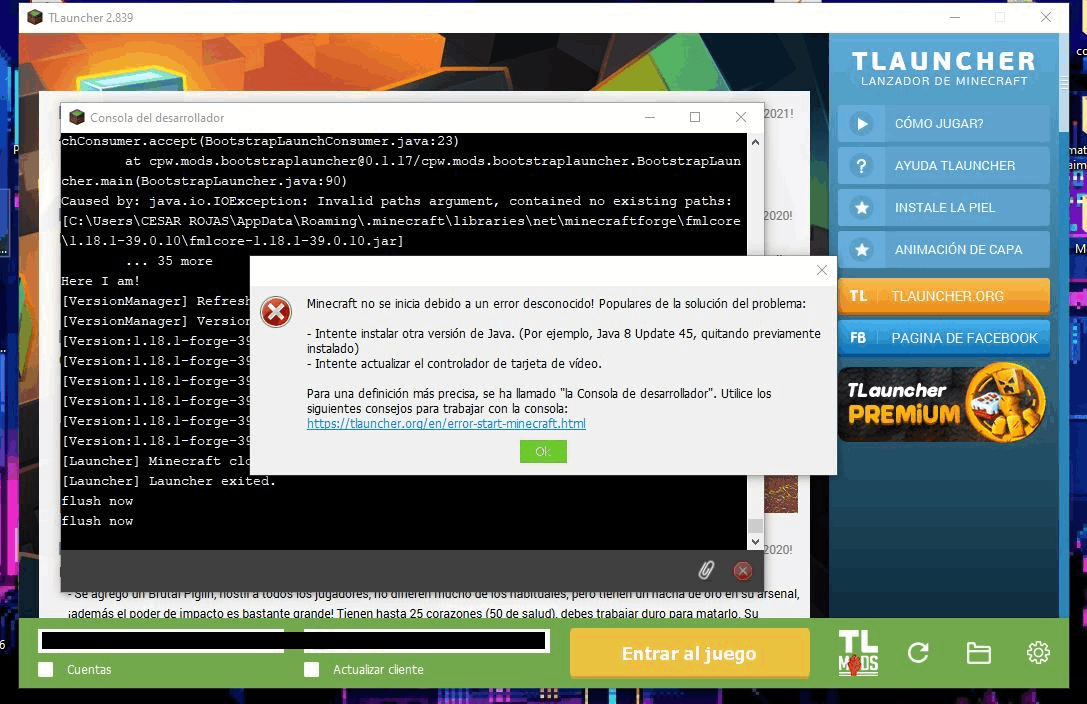Click the error X icon in dialog
Screen dimensions: 1087x704
click(x=276, y=313)
